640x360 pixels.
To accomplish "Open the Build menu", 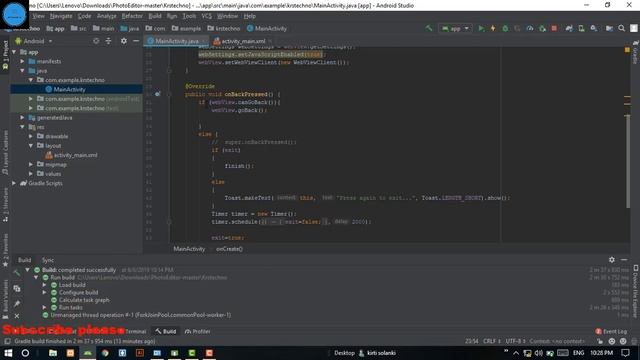I will [x=155, y=16].
